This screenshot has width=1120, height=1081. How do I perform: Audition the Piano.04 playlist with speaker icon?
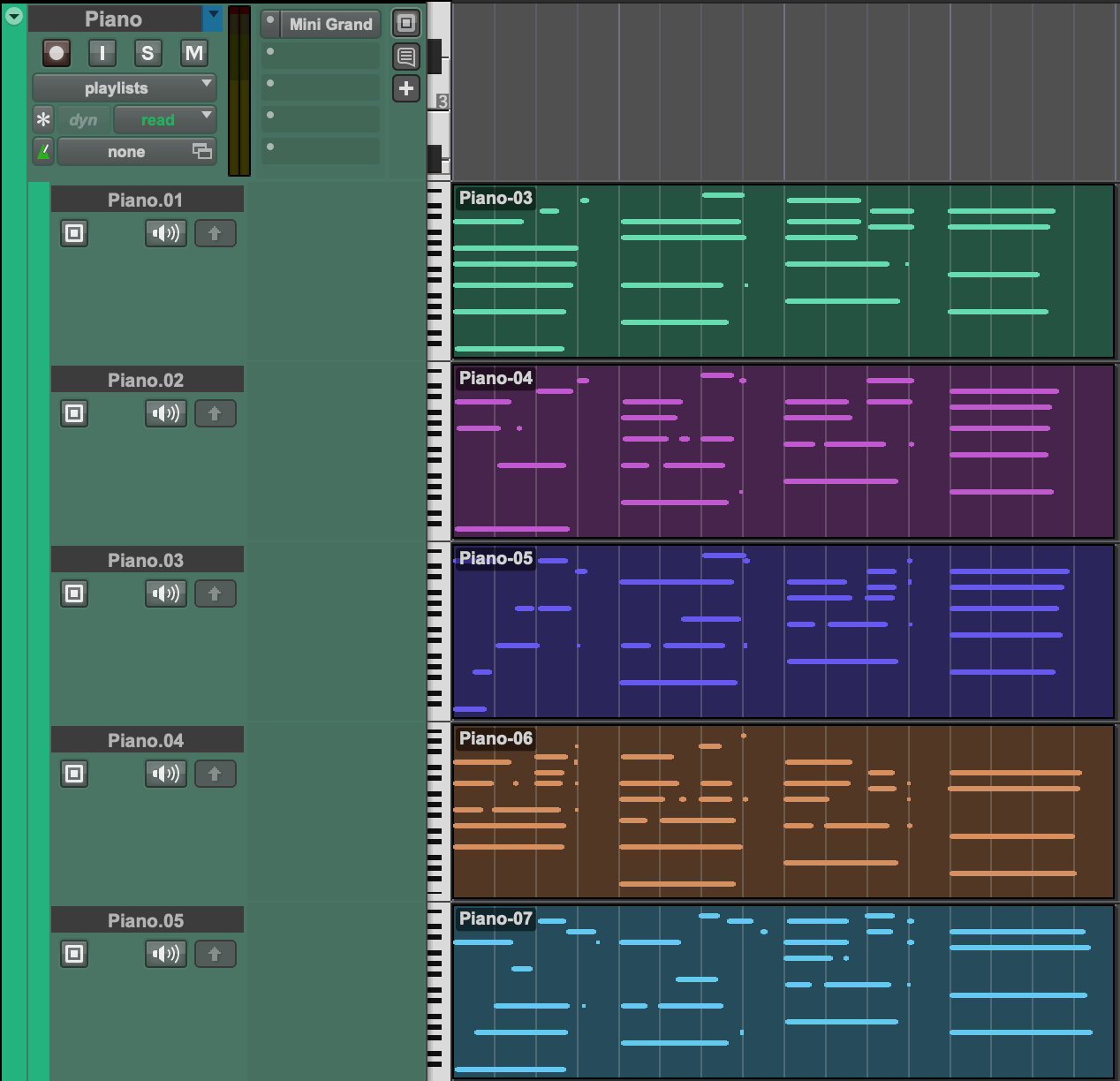click(x=166, y=774)
